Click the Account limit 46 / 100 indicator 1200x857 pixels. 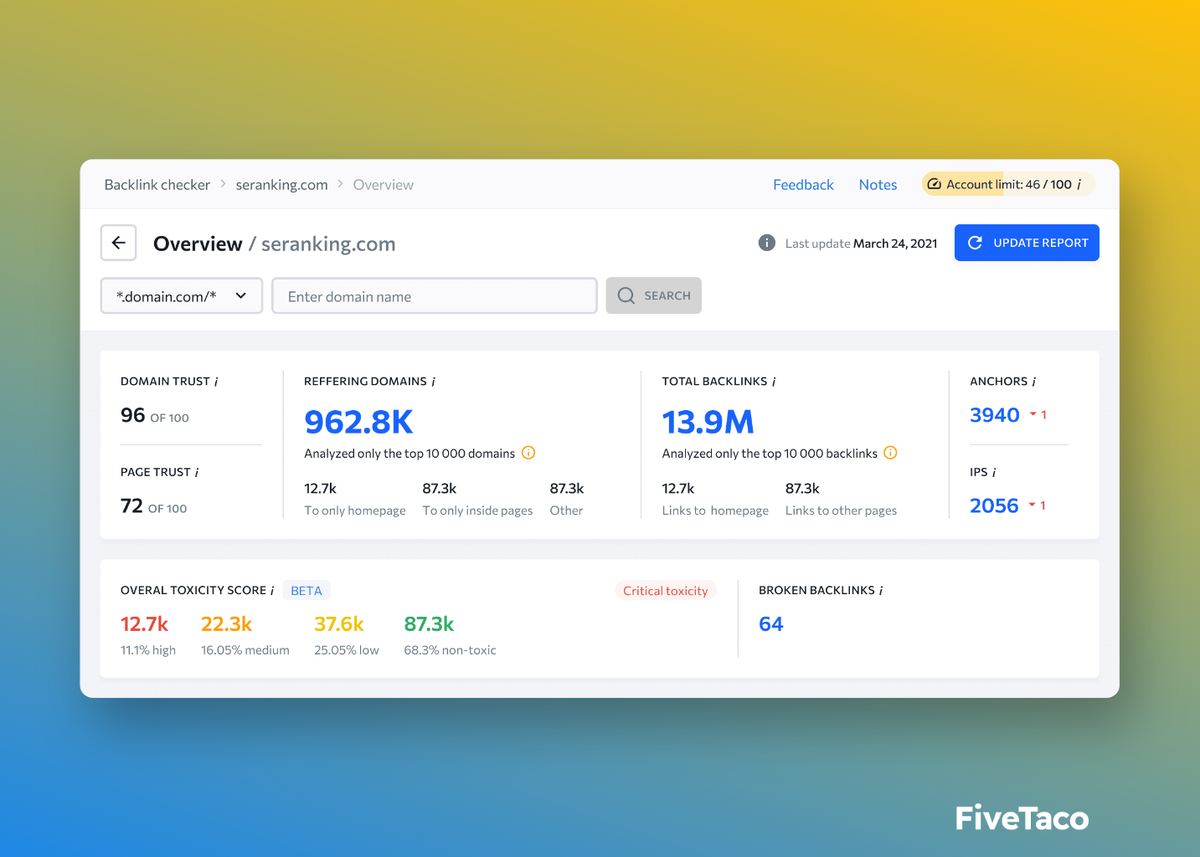[x=1008, y=185]
